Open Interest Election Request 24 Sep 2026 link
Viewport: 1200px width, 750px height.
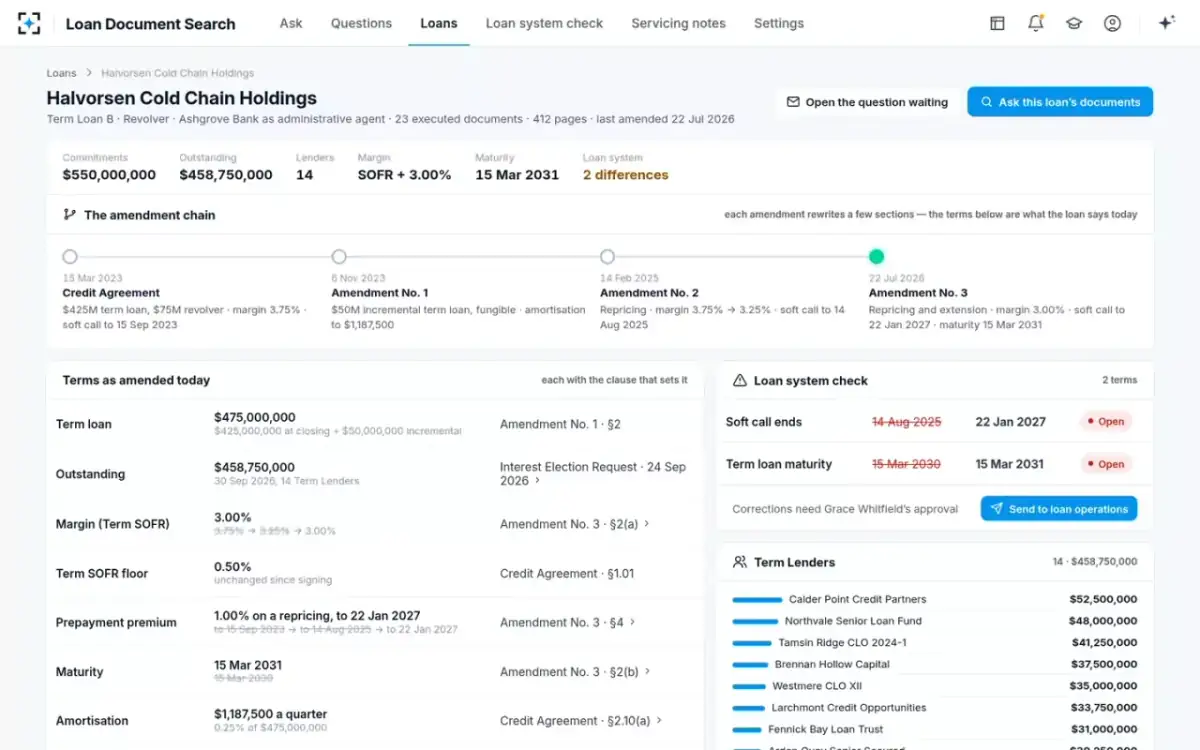(593, 474)
